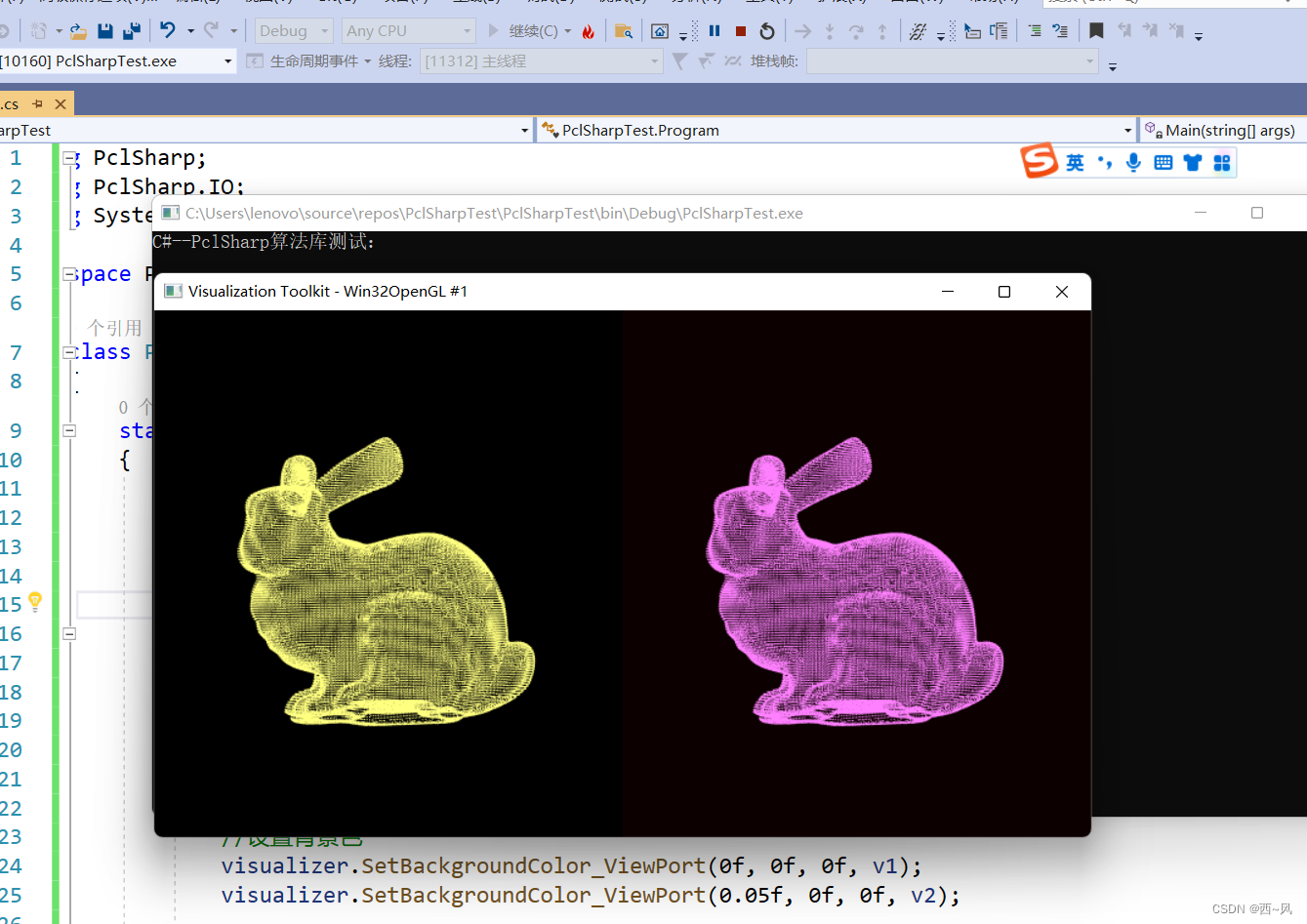Open the stack frame dropdown
1307x924 pixels.
click(953, 60)
